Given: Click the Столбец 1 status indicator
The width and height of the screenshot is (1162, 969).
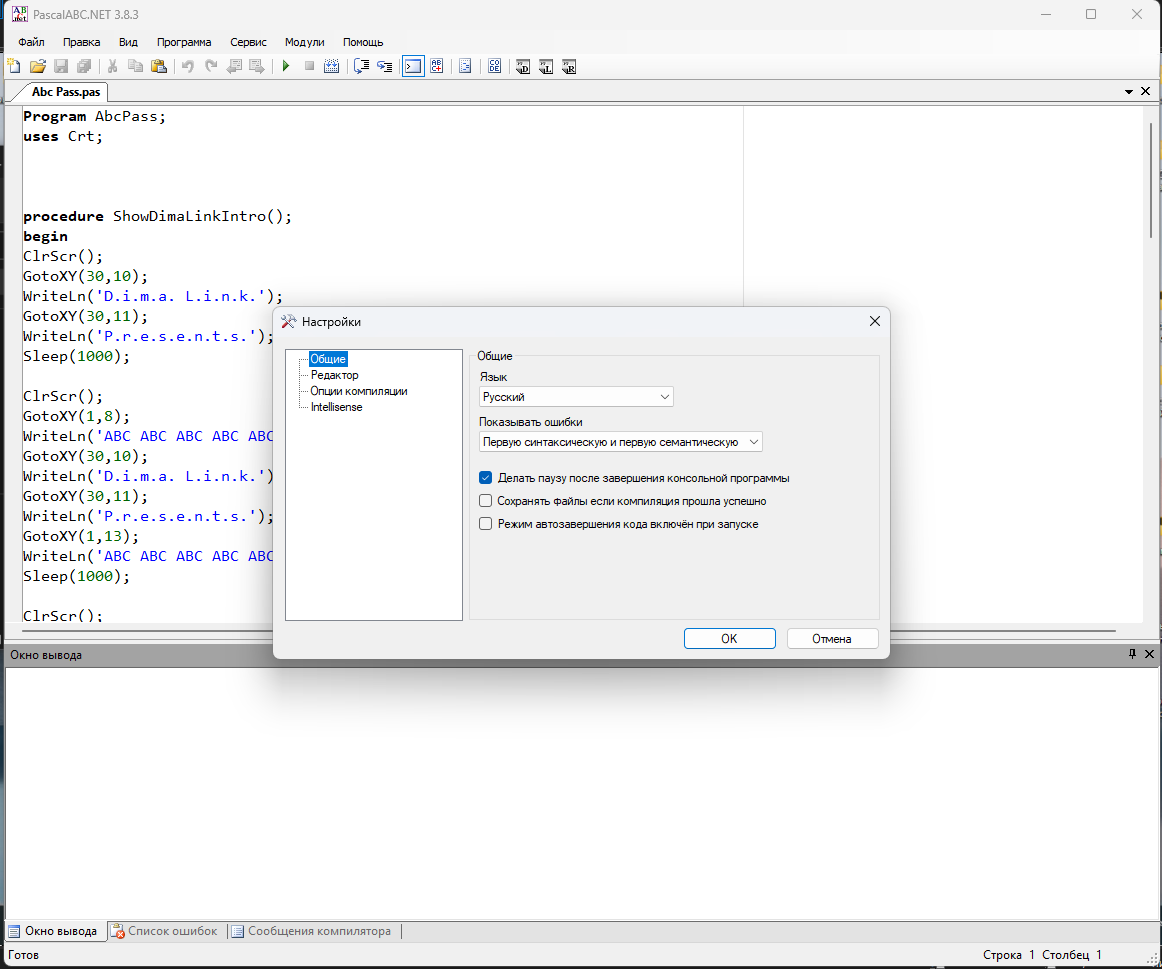Looking at the screenshot, I should 1072,955.
